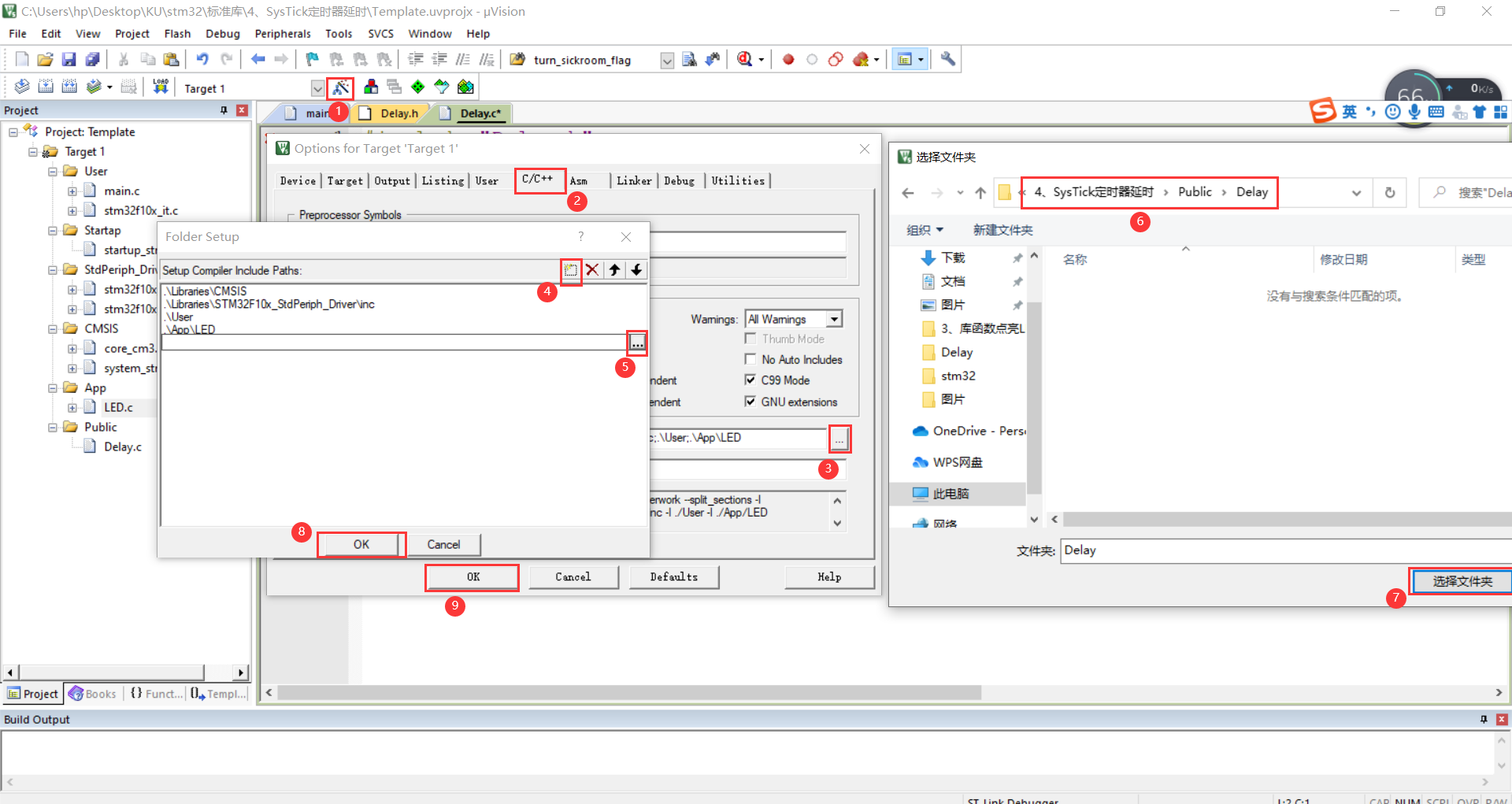Click the Defaults button
This screenshot has width=1512, height=804.
[674, 577]
